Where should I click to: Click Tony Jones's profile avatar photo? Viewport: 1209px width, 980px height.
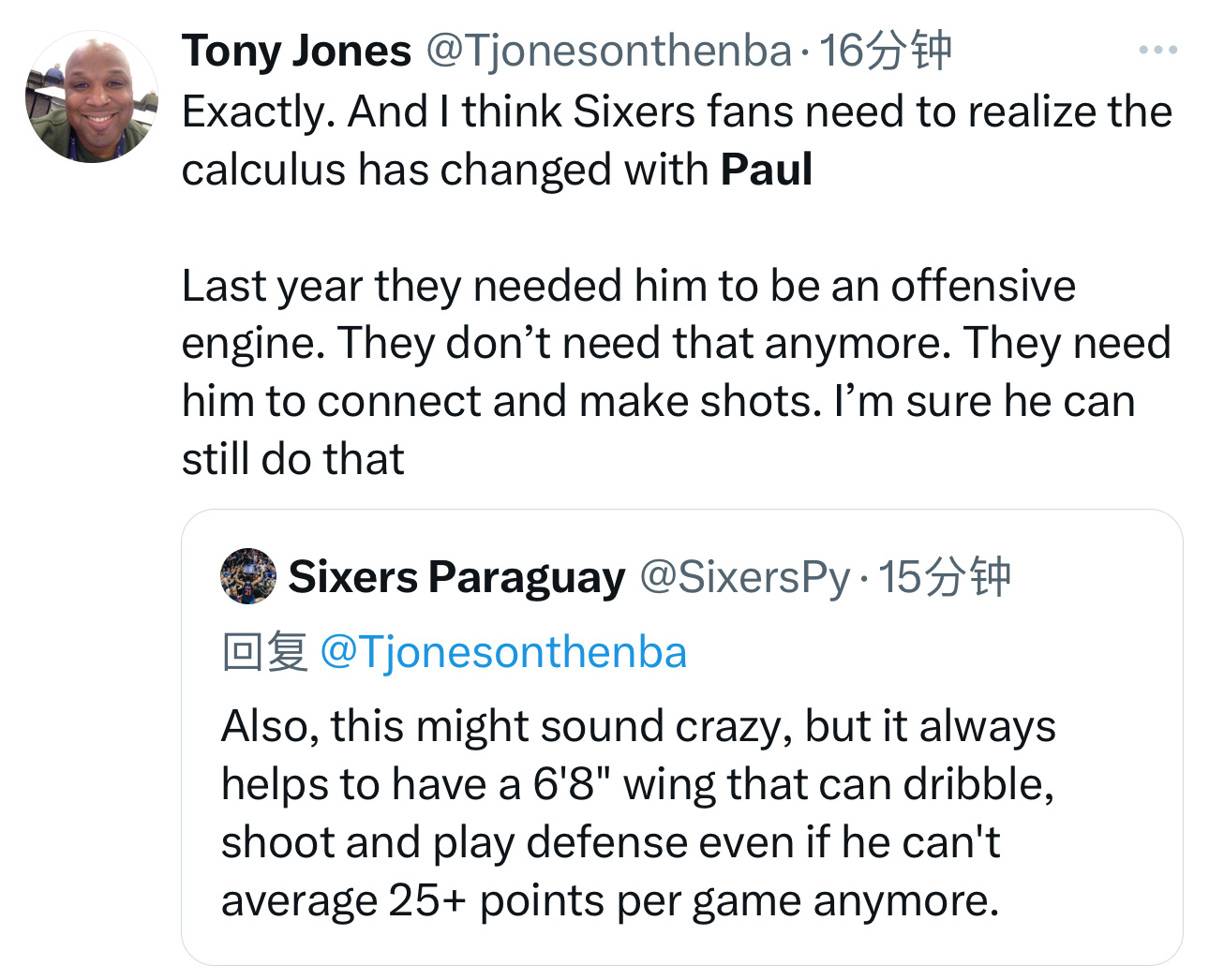pos(91,97)
